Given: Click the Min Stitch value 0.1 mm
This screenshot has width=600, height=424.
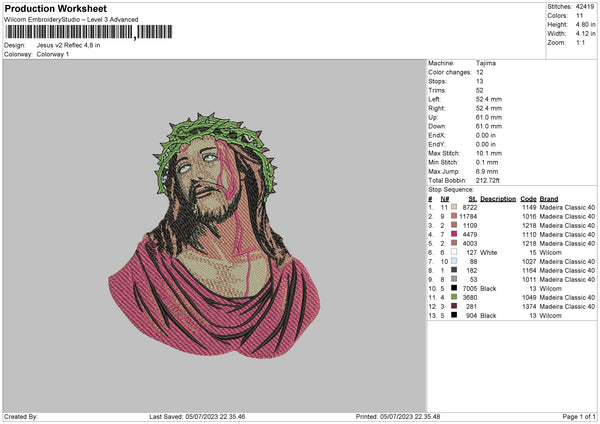Looking at the screenshot, I should (x=487, y=162).
